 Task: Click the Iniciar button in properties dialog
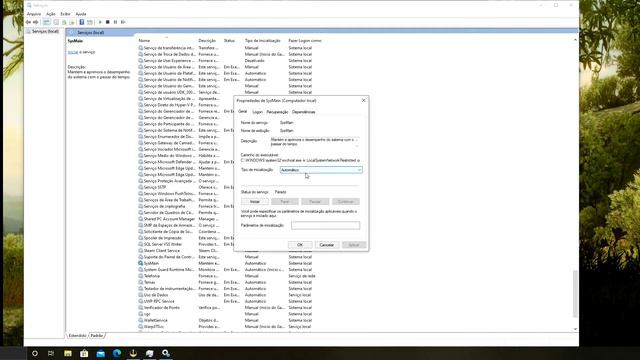point(255,202)
